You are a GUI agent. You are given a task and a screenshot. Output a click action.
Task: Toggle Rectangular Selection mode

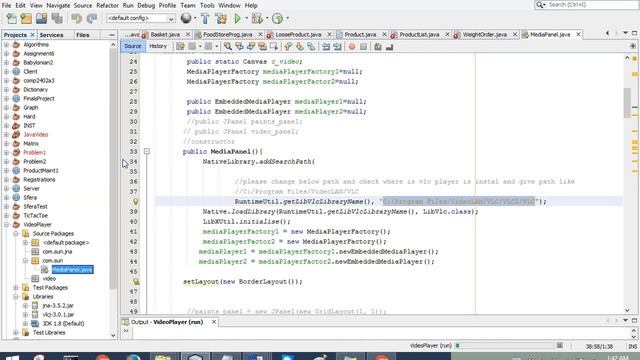tap(273, 47)
